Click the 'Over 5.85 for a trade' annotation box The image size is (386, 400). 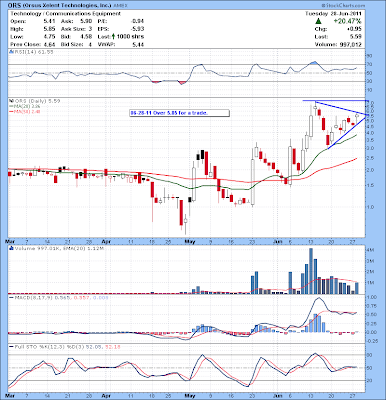tap(179, 113)
